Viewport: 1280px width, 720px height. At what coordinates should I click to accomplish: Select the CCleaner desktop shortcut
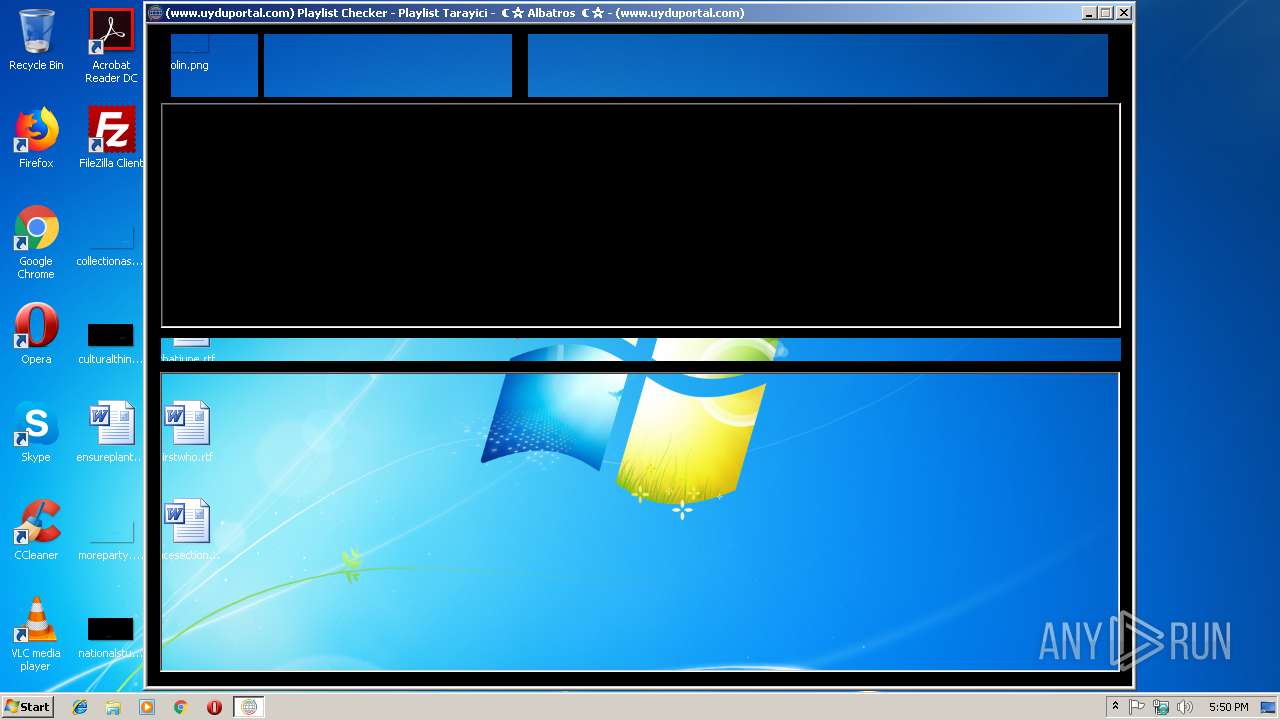[x=36, y=530]
